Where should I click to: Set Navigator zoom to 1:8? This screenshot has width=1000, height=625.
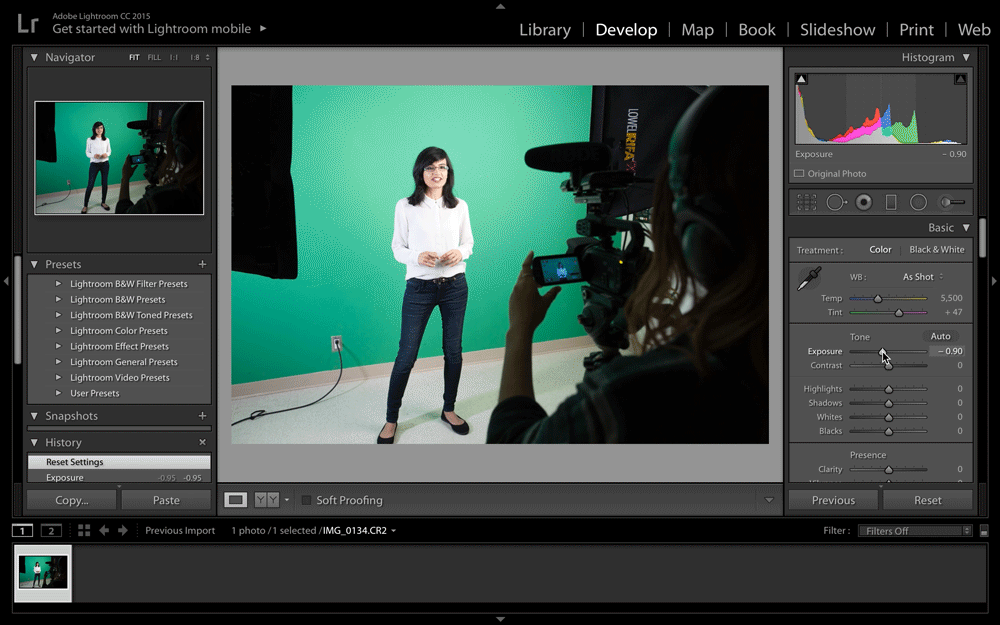pyautogui.click(x=195, y=57)
